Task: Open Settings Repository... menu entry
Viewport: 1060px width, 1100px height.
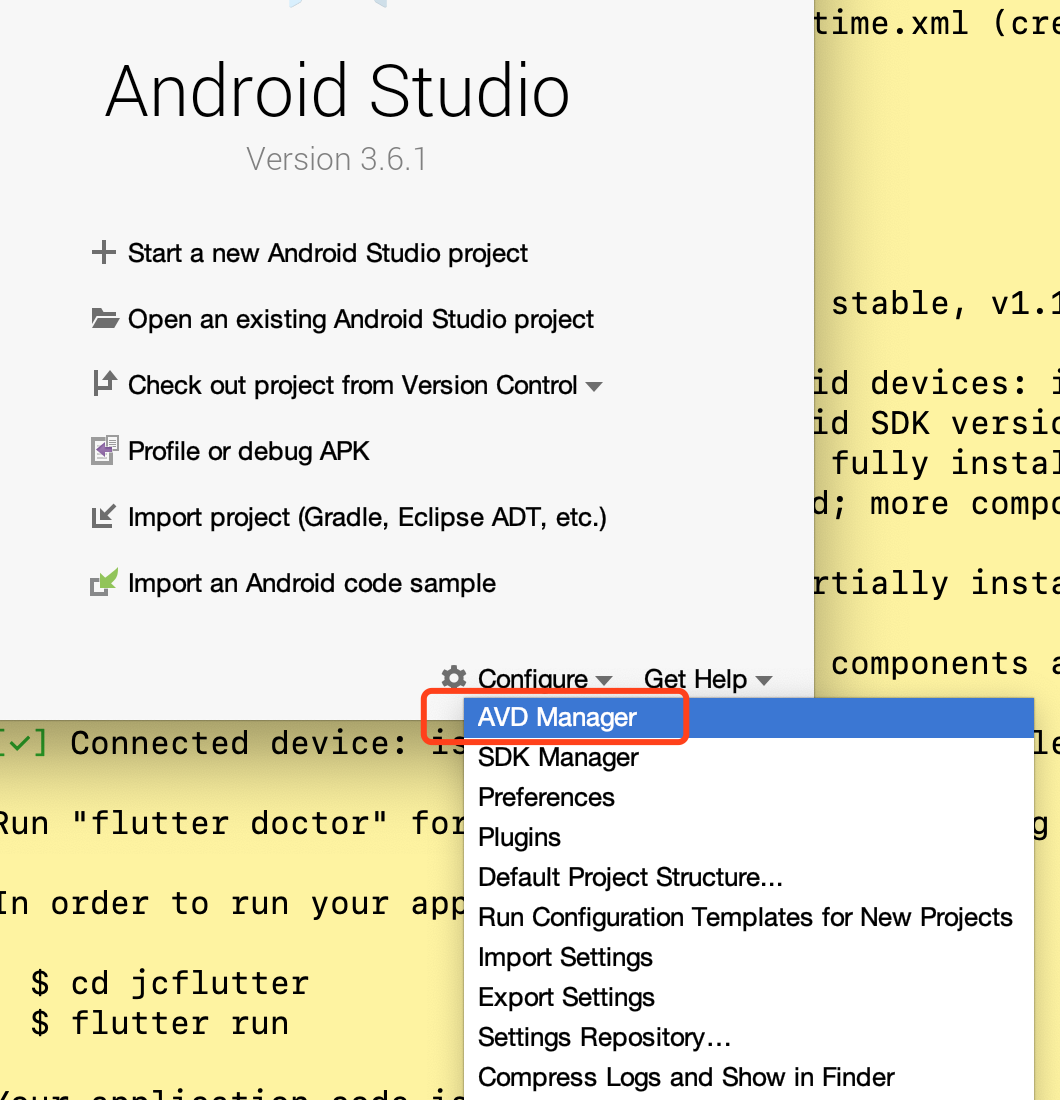Action: pyautogui.click(x=749, y=1038)
